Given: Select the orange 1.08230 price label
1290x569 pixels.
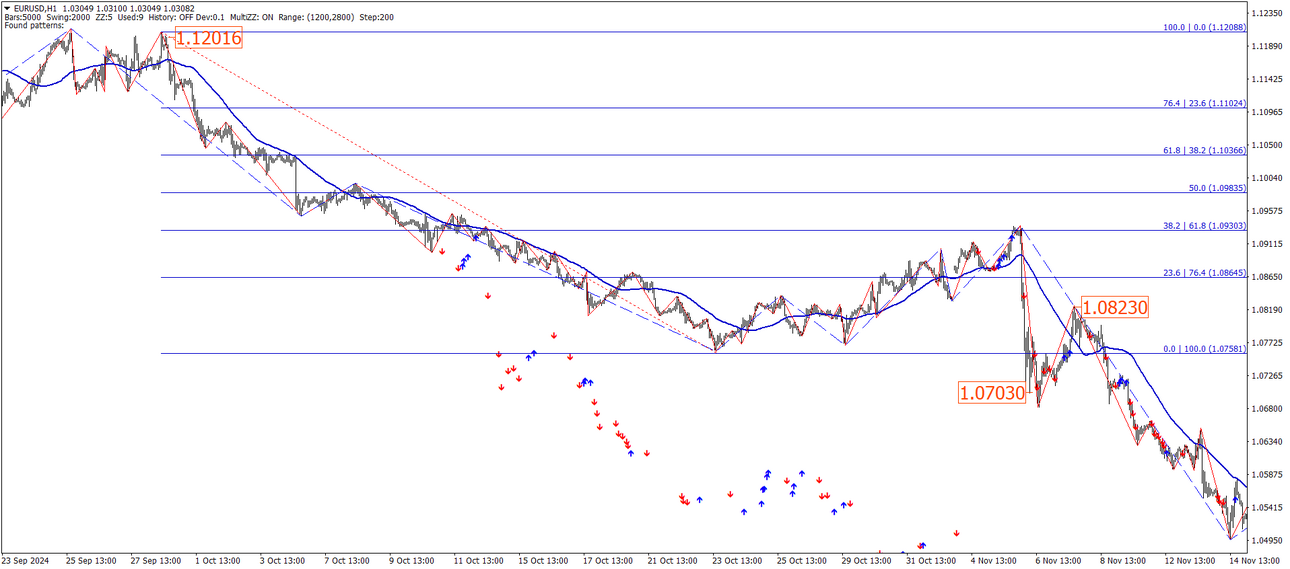Looking at the screenshot, I should [1114, 308].
